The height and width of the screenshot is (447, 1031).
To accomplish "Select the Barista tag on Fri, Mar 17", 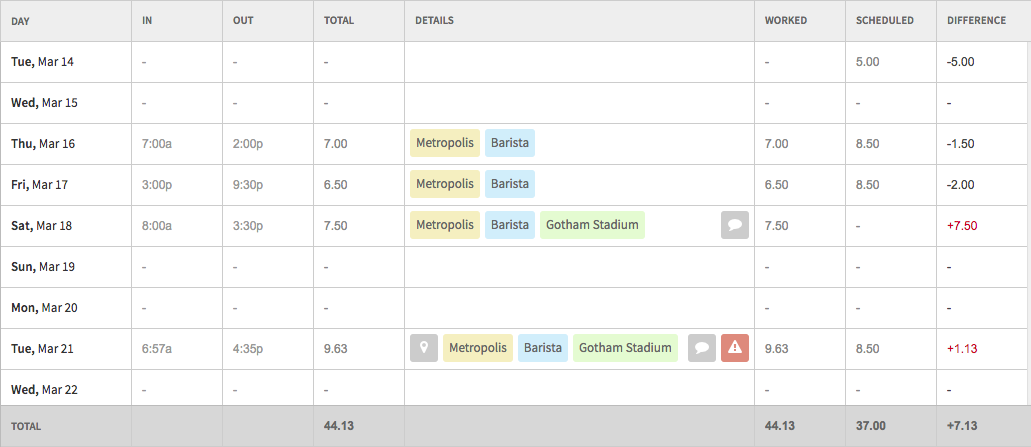I will tap(510, 184).
